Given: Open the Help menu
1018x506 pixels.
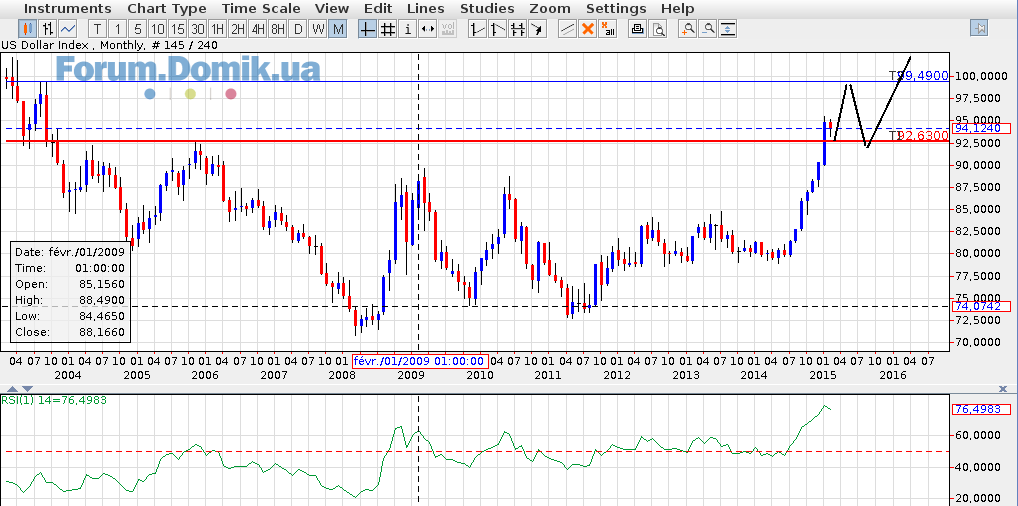Looking at the screenshot, I should (678, 8).
